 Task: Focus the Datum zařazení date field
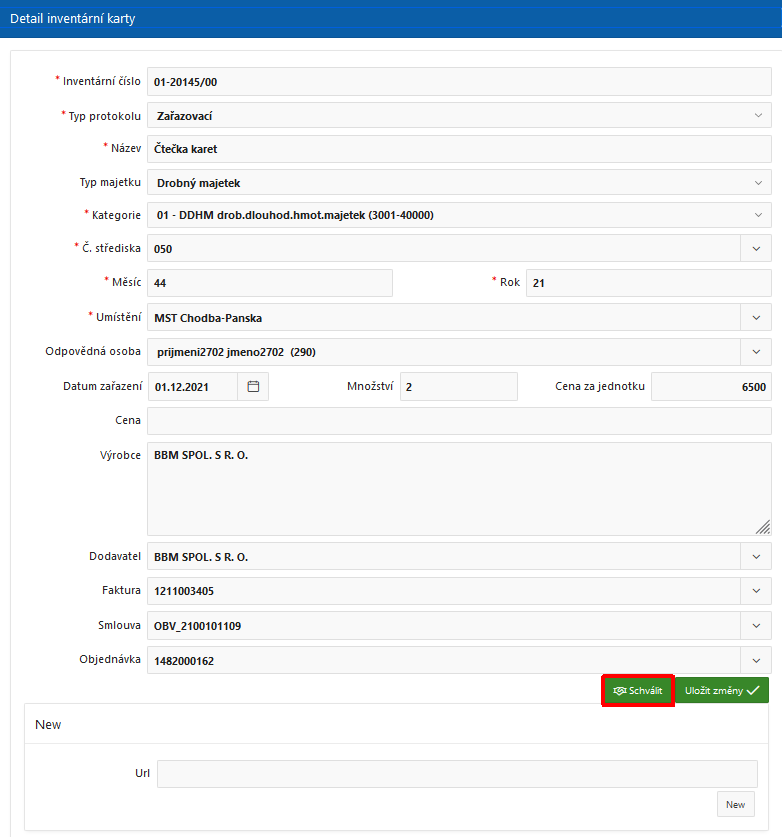[193, 386]
